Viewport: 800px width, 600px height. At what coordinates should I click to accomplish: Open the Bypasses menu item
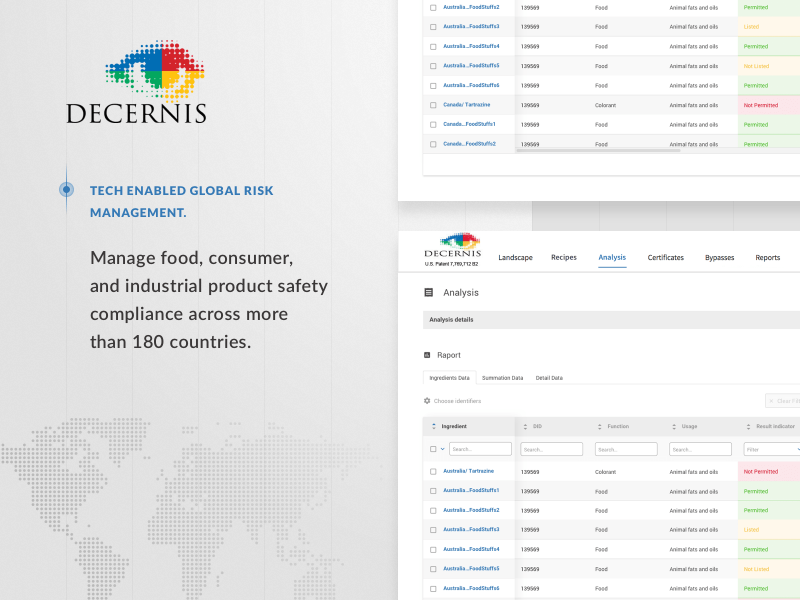click(x=719, y=258)
